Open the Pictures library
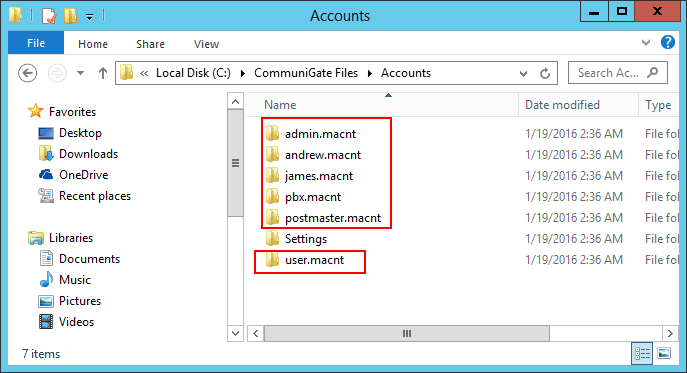This screenshot has height=373, width=687. [x=80, y=301]
